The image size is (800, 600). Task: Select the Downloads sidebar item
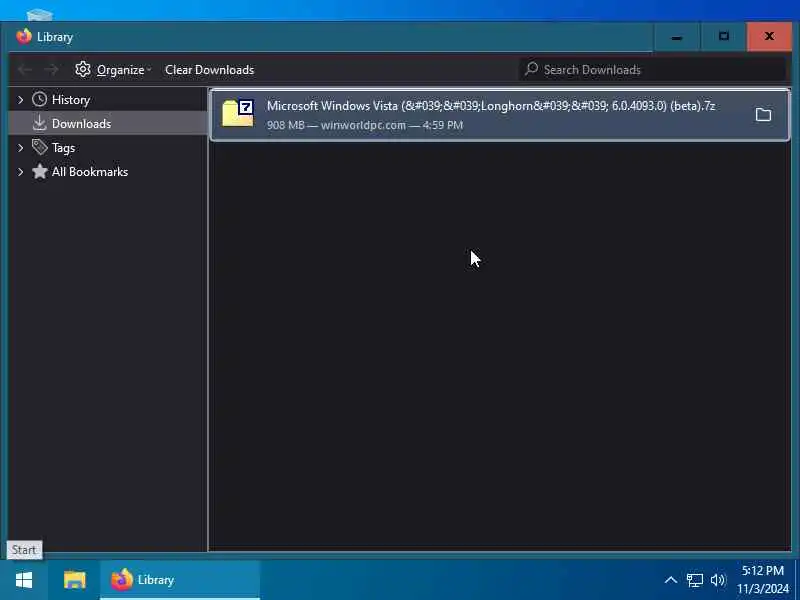pos(108,123)
